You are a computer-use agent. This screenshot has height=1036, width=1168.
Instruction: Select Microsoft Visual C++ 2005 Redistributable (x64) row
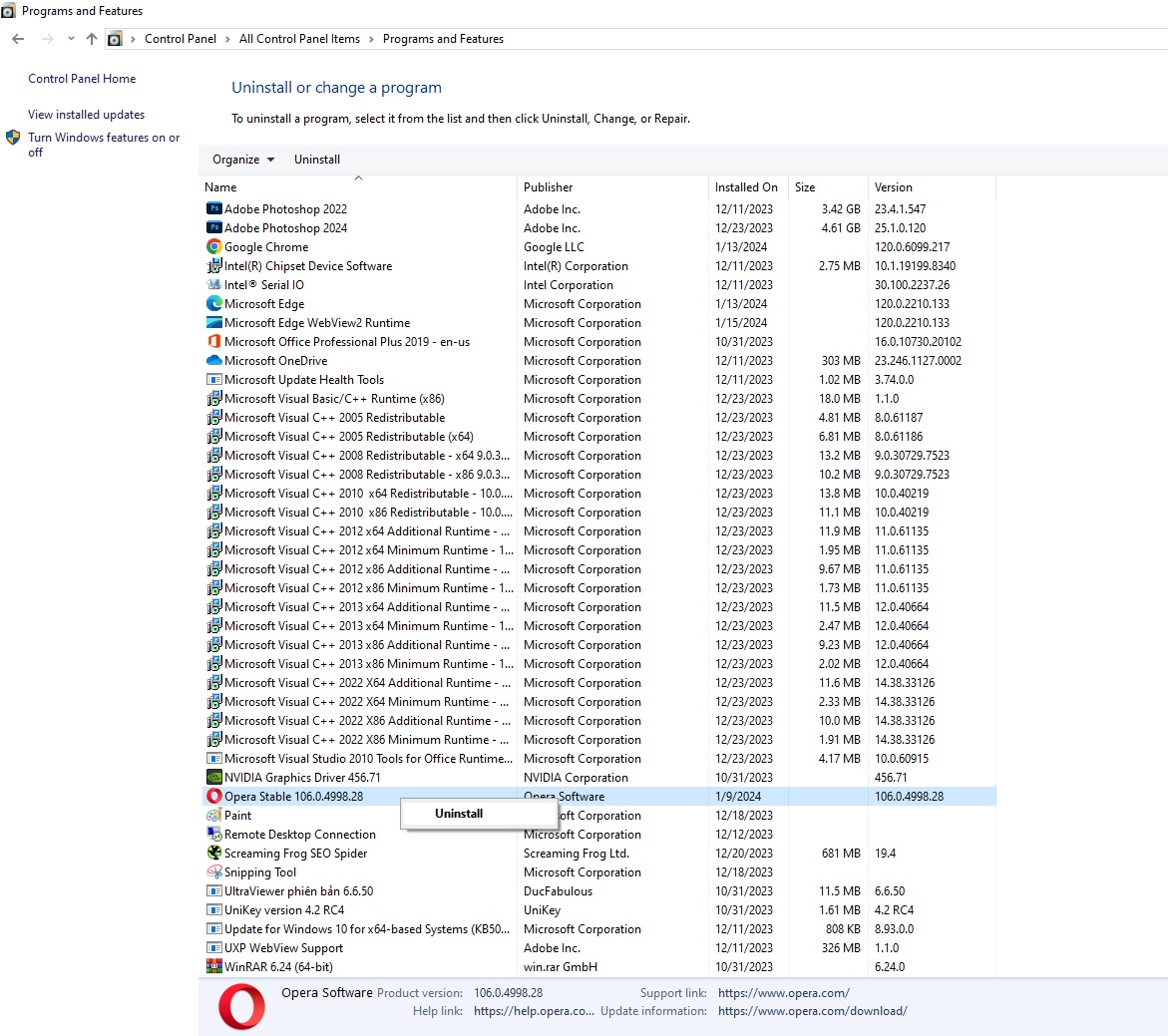(x=598, y=437)
